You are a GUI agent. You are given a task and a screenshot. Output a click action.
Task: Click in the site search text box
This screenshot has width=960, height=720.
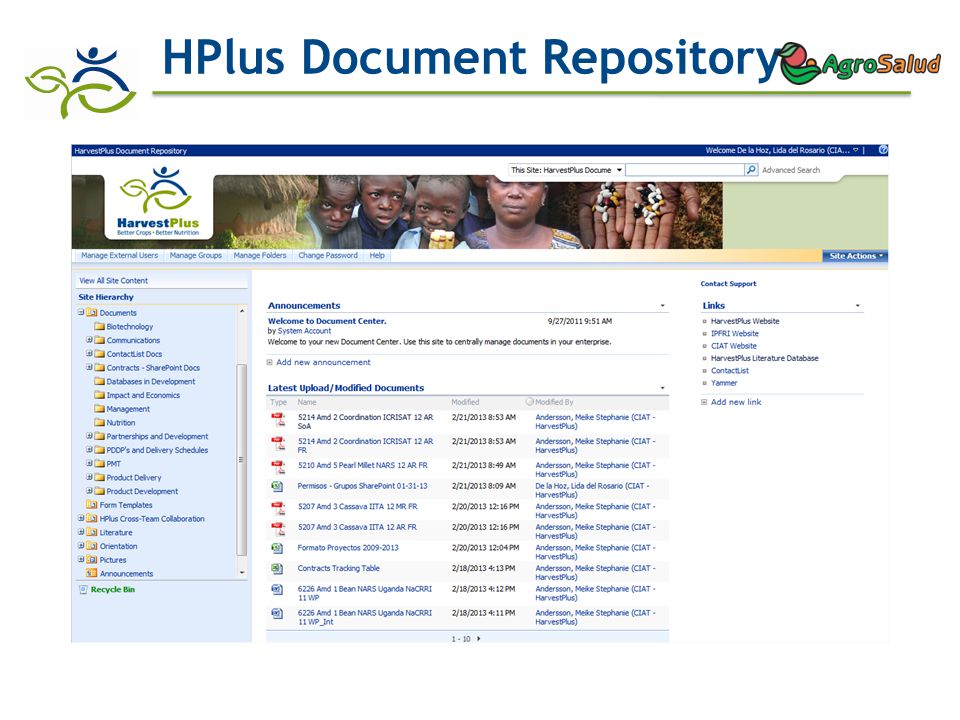[684, 170]
